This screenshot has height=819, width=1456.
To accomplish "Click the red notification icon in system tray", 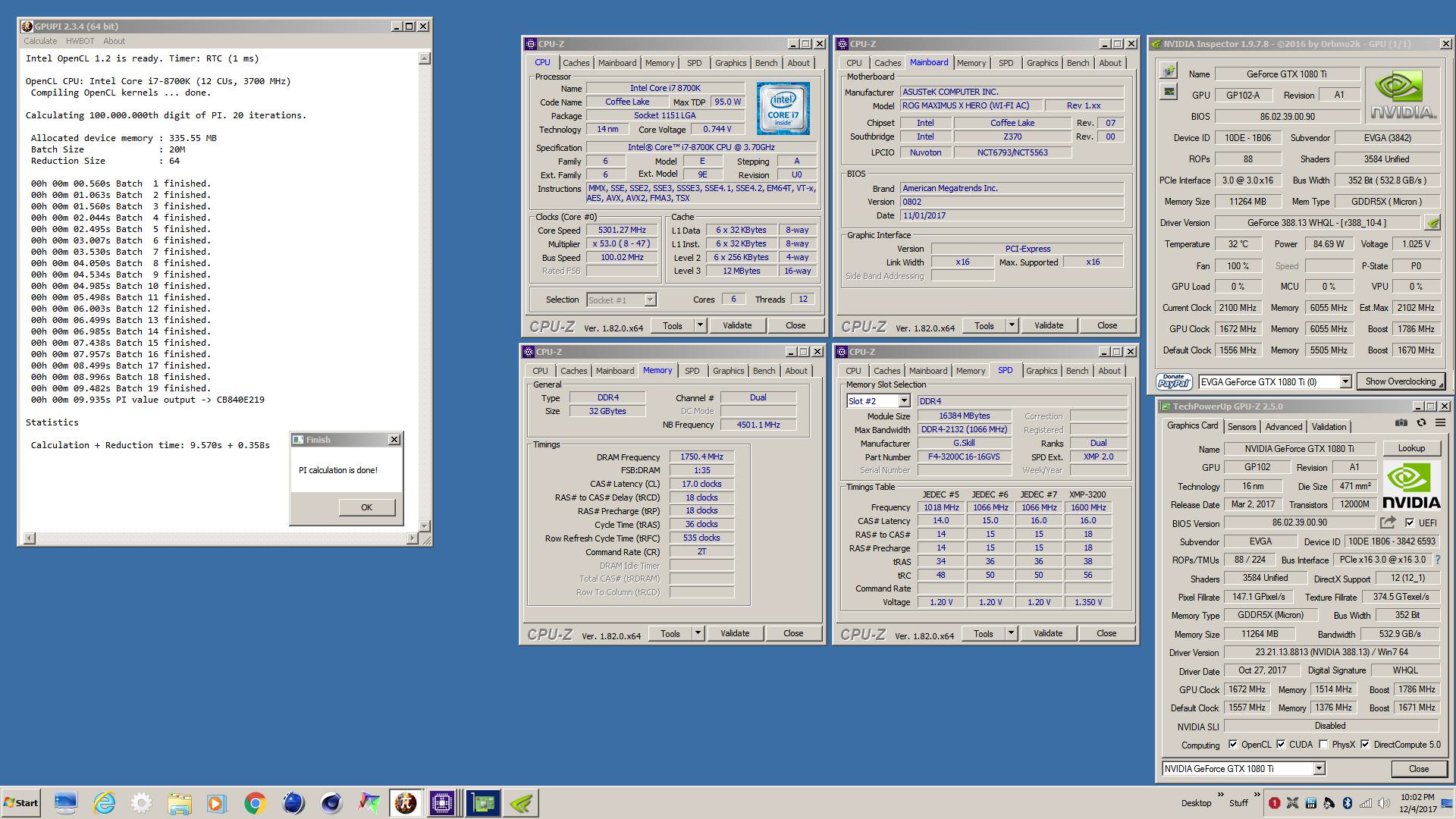I will coord(1274,803).
